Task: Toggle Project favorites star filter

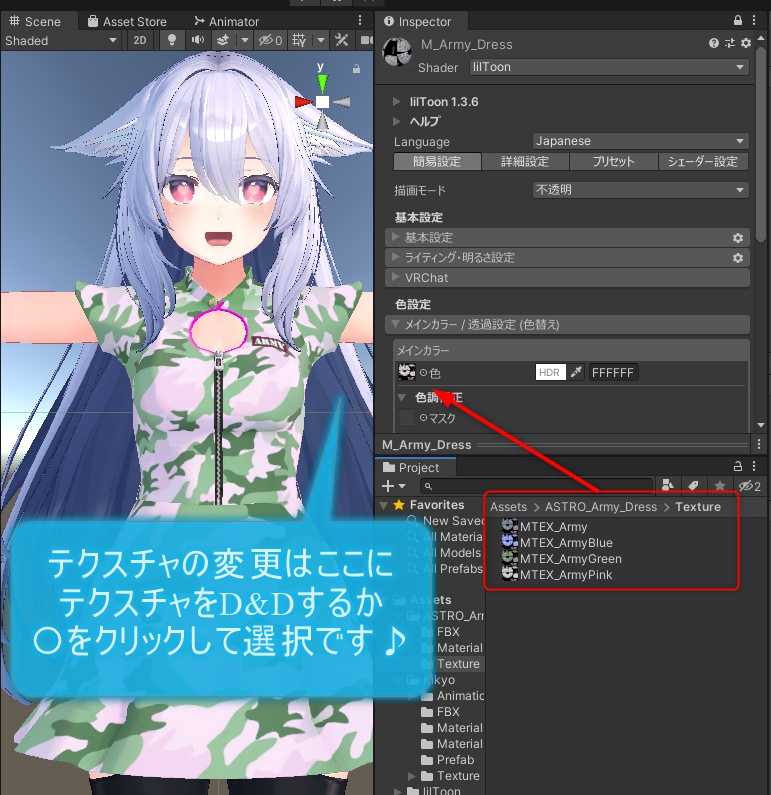Action: [719, 486]
